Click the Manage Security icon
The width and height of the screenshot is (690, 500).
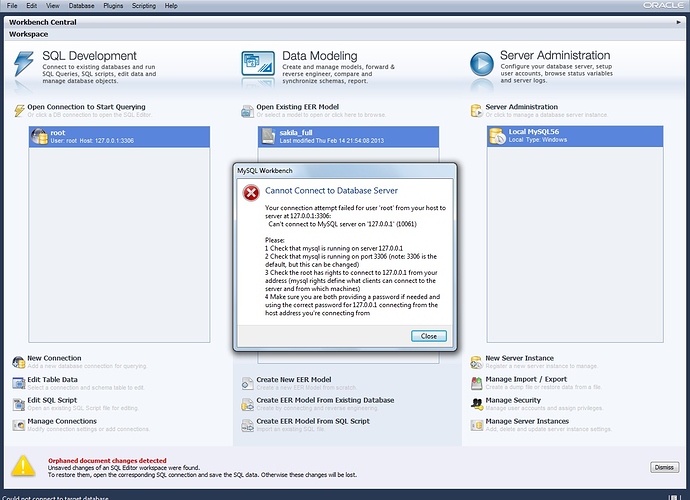pyautogui.click(x=477, y=404)
